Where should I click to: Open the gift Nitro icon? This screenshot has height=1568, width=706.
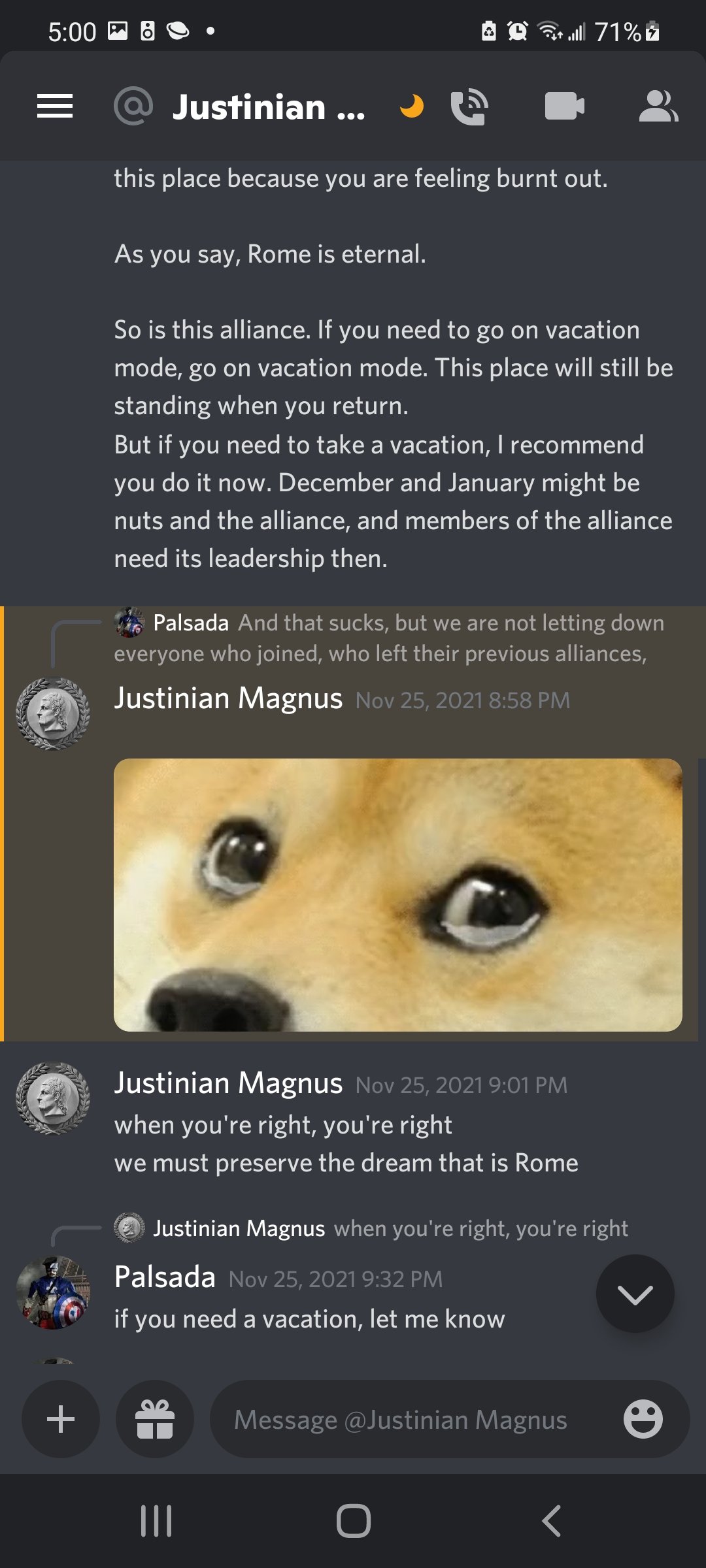pyautogui.click(x=155, y=1419)
